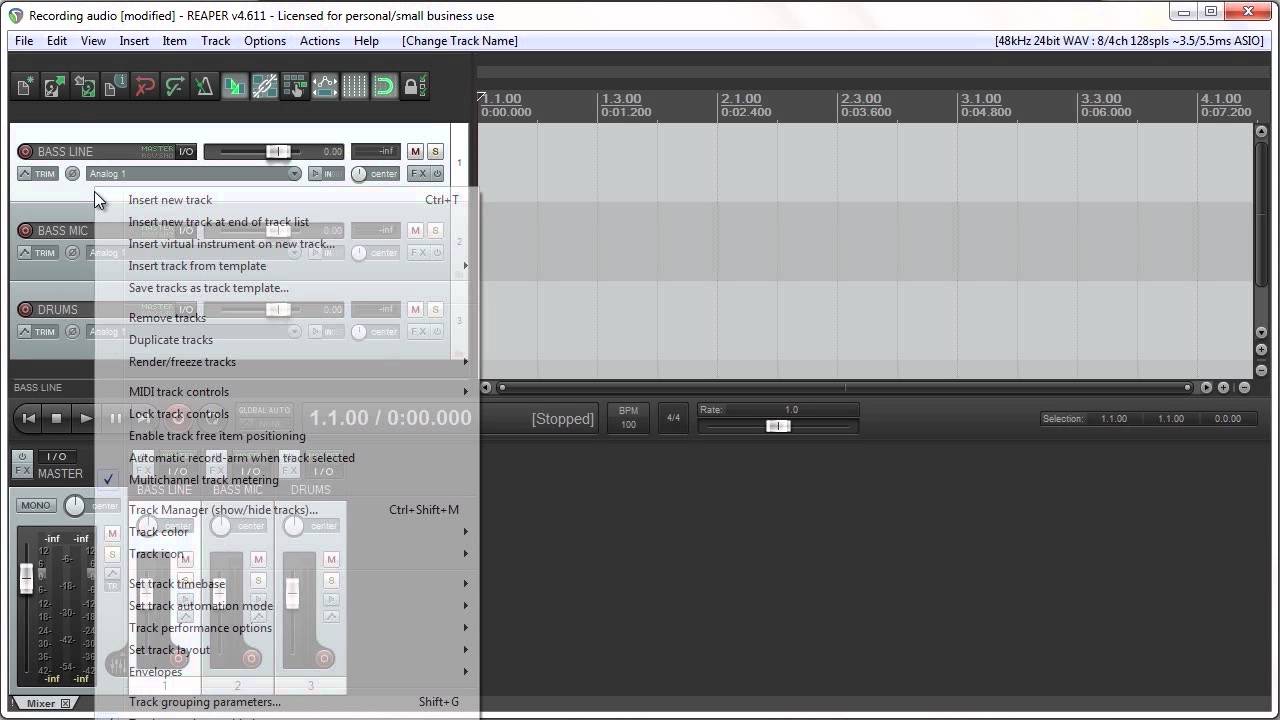
Task: Click the transport go-to-start button
Action: click(x=29, y=418)
